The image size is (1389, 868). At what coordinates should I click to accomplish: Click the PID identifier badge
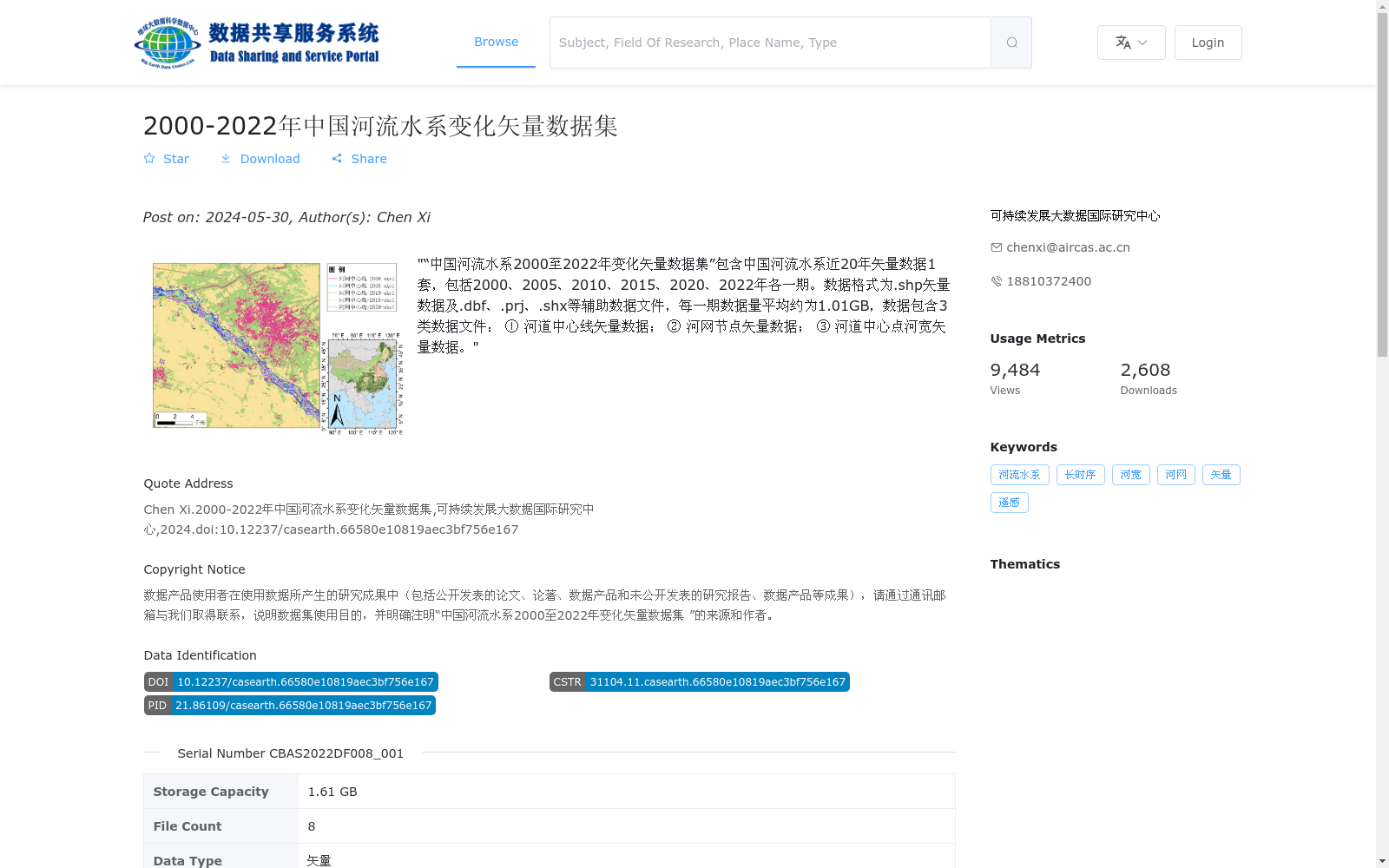pyautogui.click(x=289, y=706)
